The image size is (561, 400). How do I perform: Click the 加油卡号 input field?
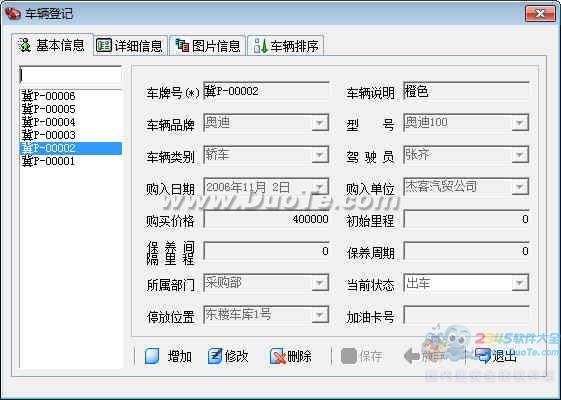coord(466,315)
